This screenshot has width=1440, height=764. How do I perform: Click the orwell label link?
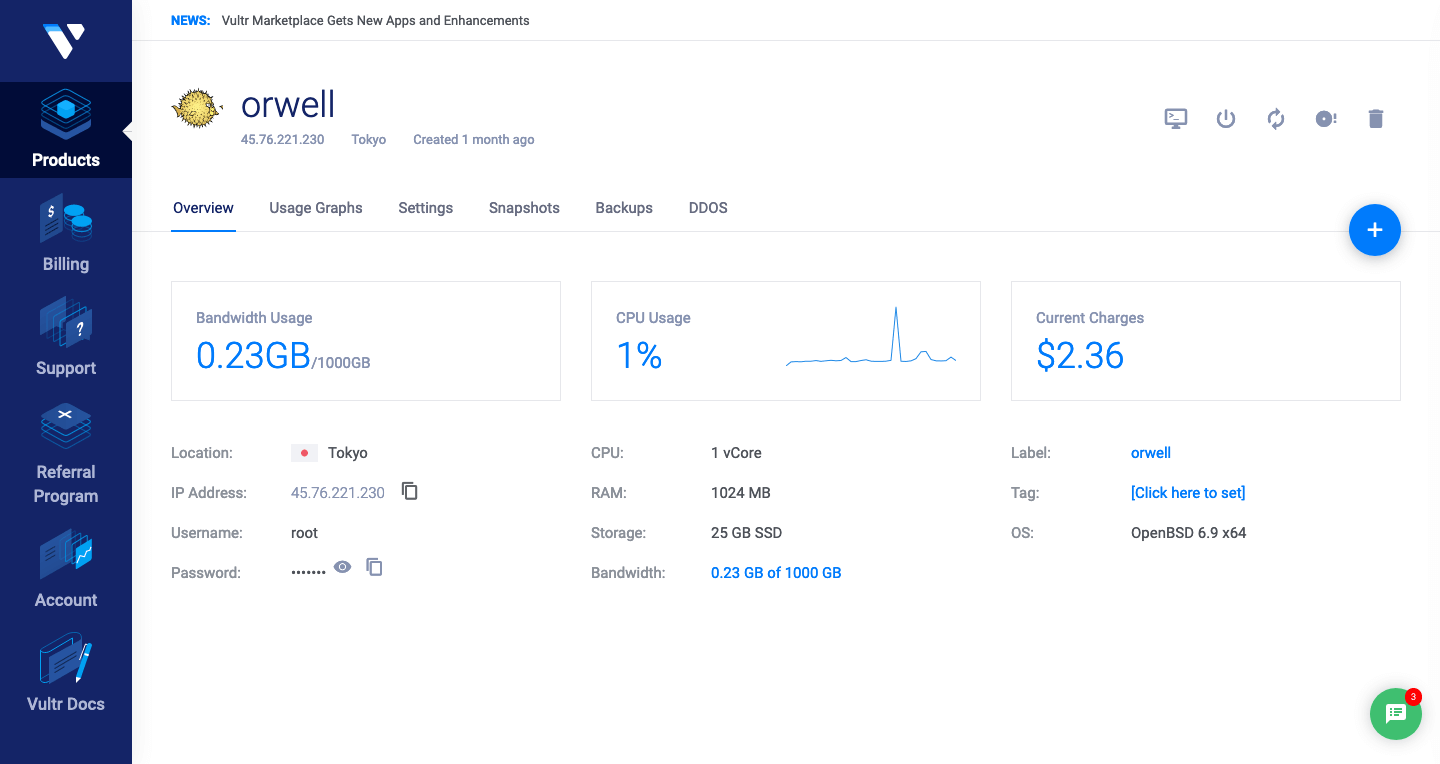(x=1151, y=453)
